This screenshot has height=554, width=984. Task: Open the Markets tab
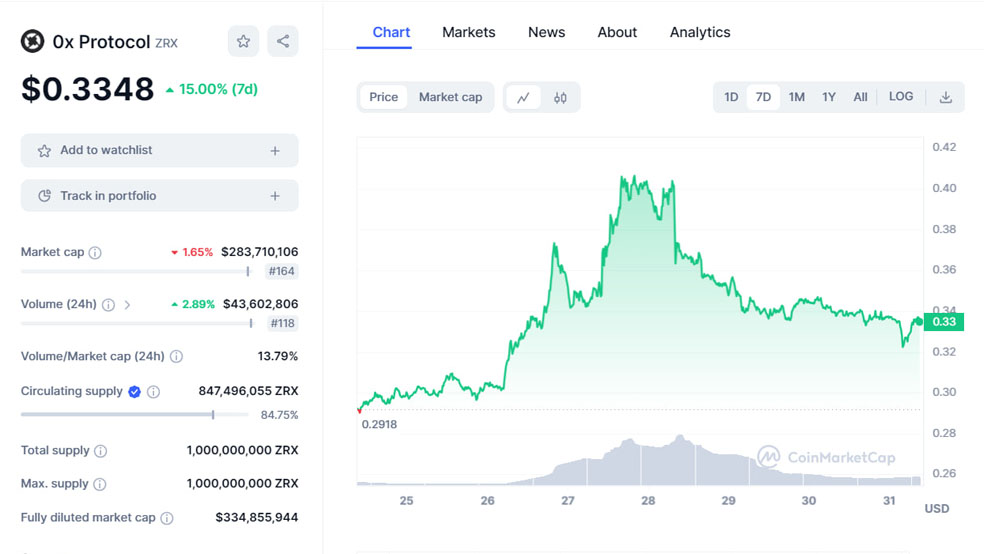tap(469, 33)
